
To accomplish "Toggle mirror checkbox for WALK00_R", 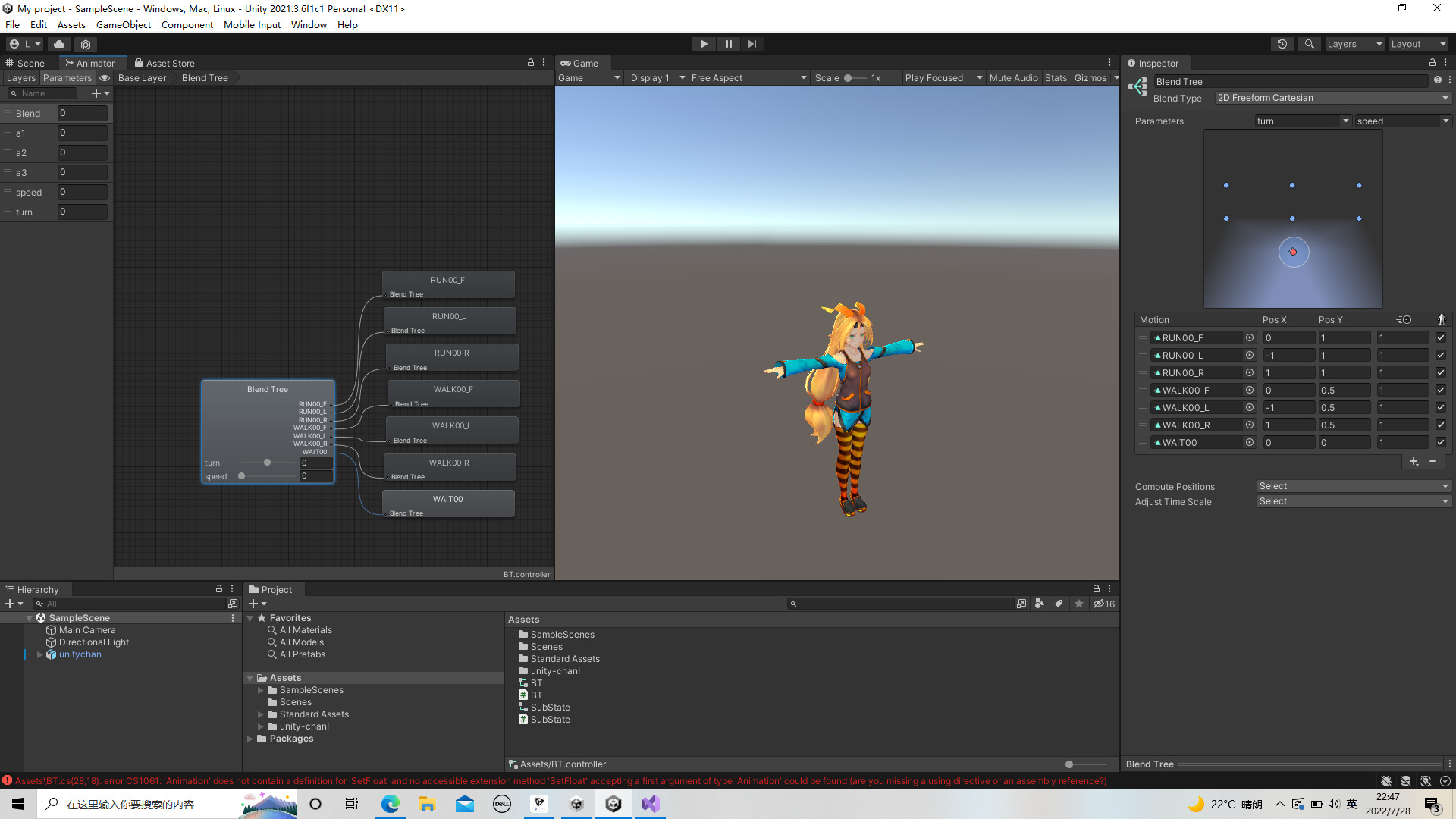I will coord(1441,425).
